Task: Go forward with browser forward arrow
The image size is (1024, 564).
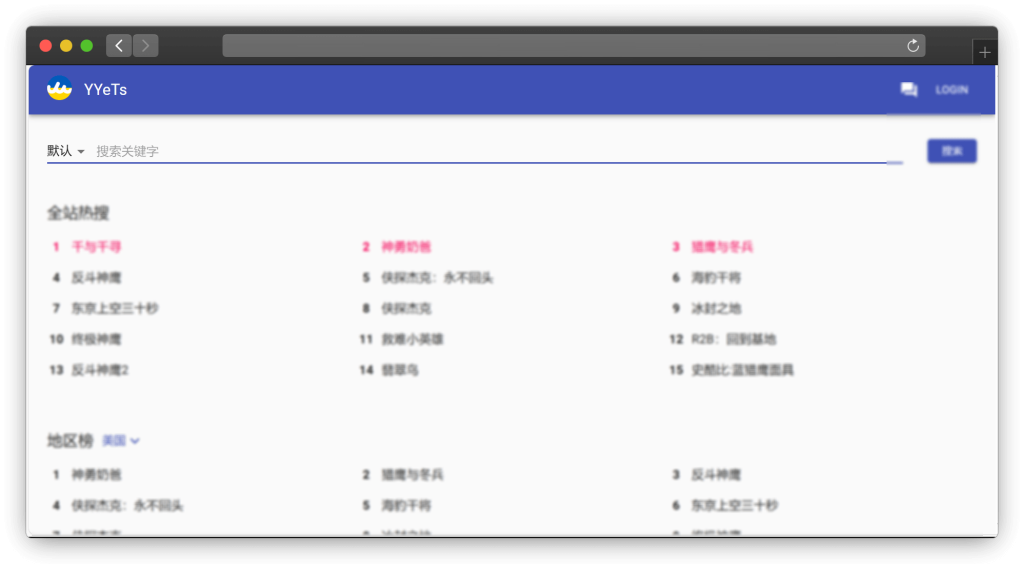Action: click(x=146, y=46)
